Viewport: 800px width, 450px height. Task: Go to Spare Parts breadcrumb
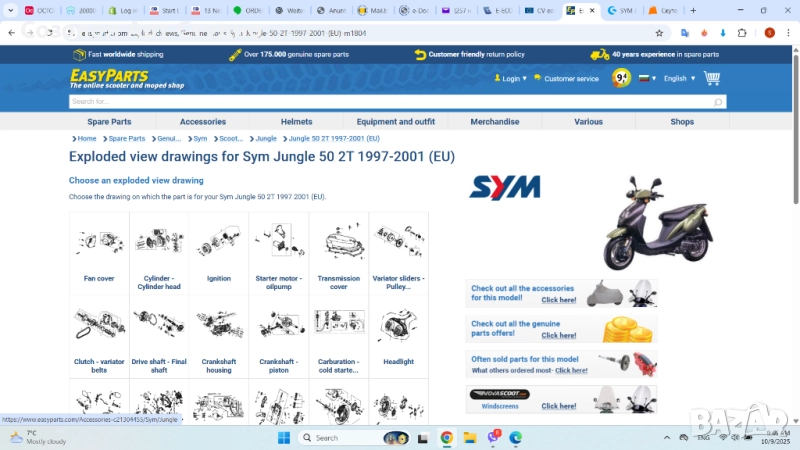coord(127,138)
